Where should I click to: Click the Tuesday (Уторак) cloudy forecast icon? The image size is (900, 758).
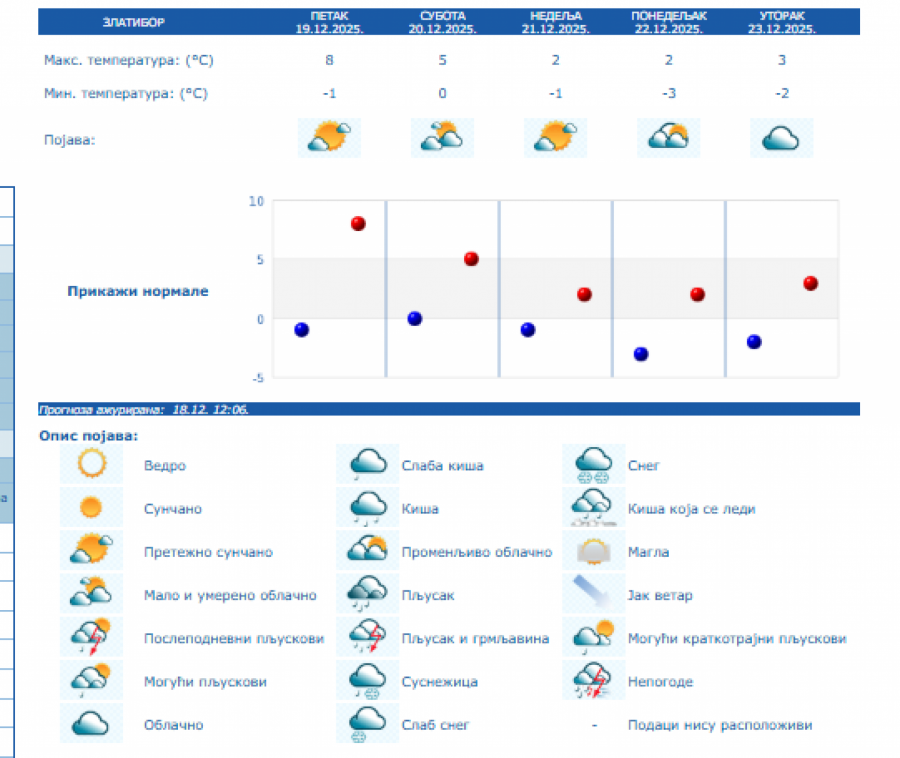pyautogui.click(x=782, y=137)
